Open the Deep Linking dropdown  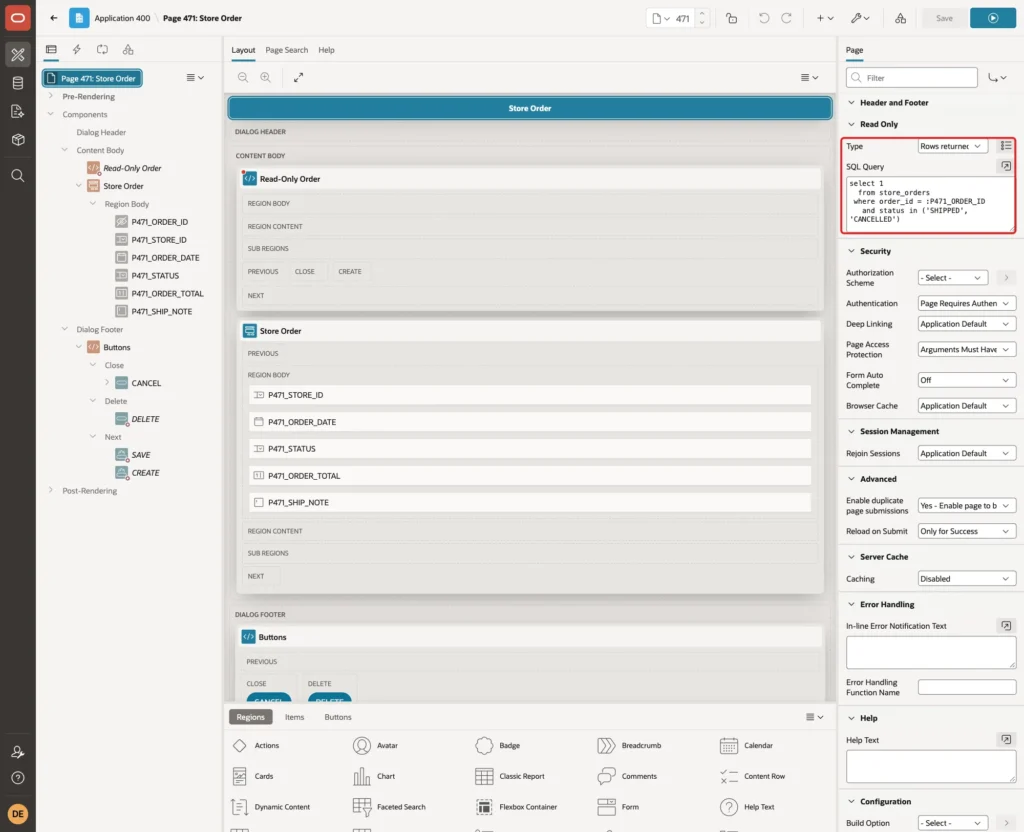tap(967, 324)
